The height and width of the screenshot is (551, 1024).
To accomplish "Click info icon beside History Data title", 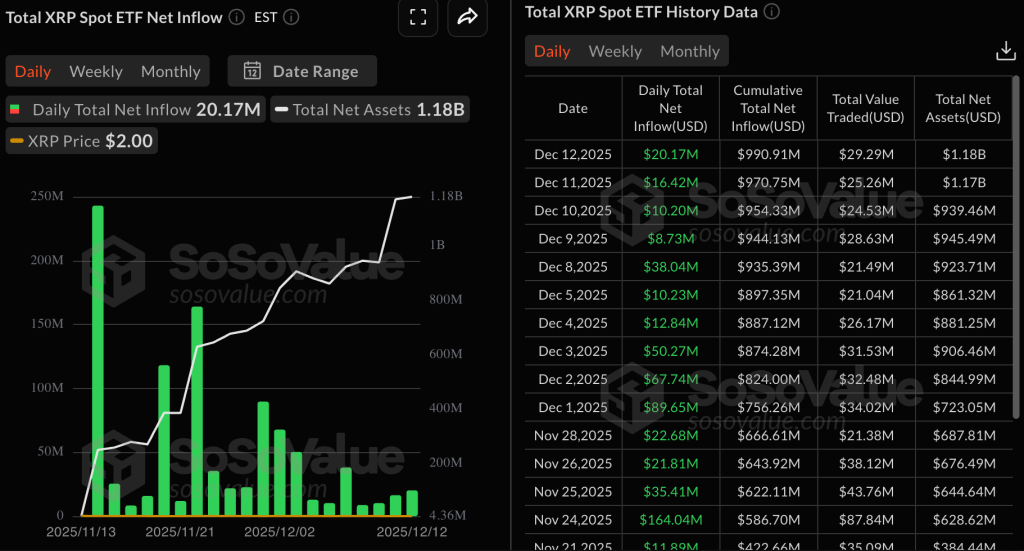I will (772, 12).
